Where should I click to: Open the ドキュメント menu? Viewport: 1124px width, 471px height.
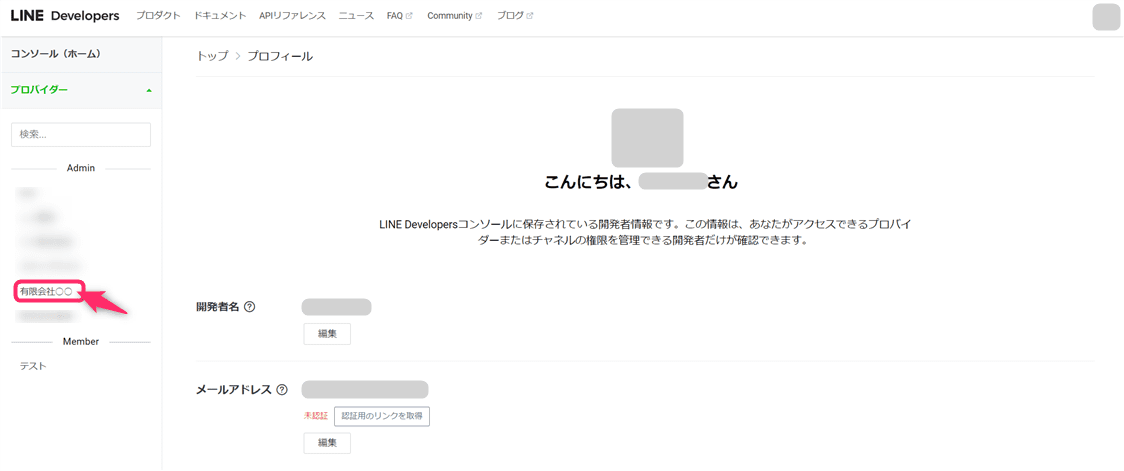(x=220, y=16)
